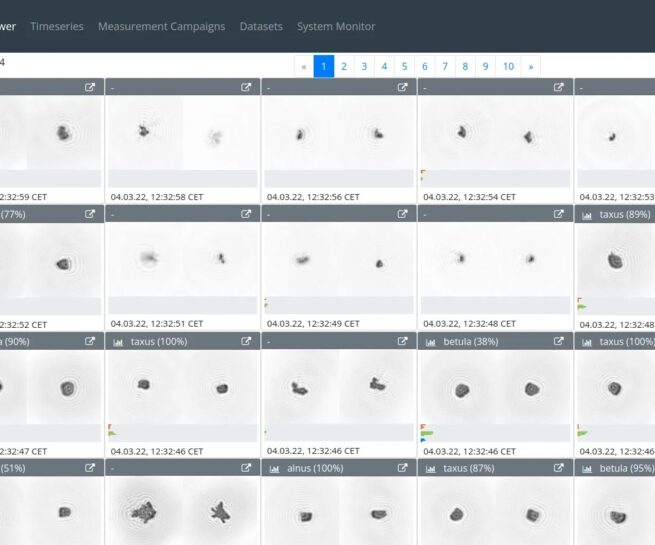The width and height of the screenshot is (655, 545).
Task: Click timestamp 04.03.22, 12:32:51 CET
Action: [x=157, y=324]
